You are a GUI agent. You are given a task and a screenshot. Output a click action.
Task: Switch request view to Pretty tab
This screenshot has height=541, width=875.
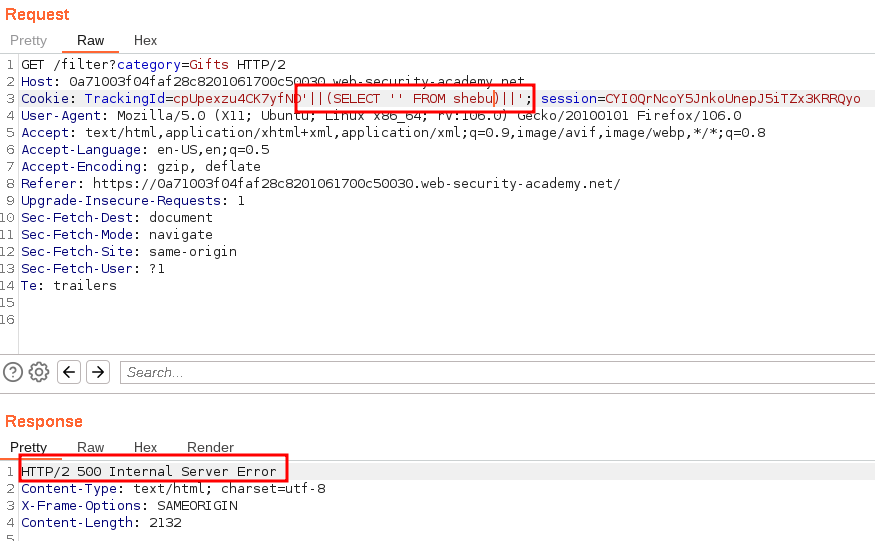pos(28,41)
